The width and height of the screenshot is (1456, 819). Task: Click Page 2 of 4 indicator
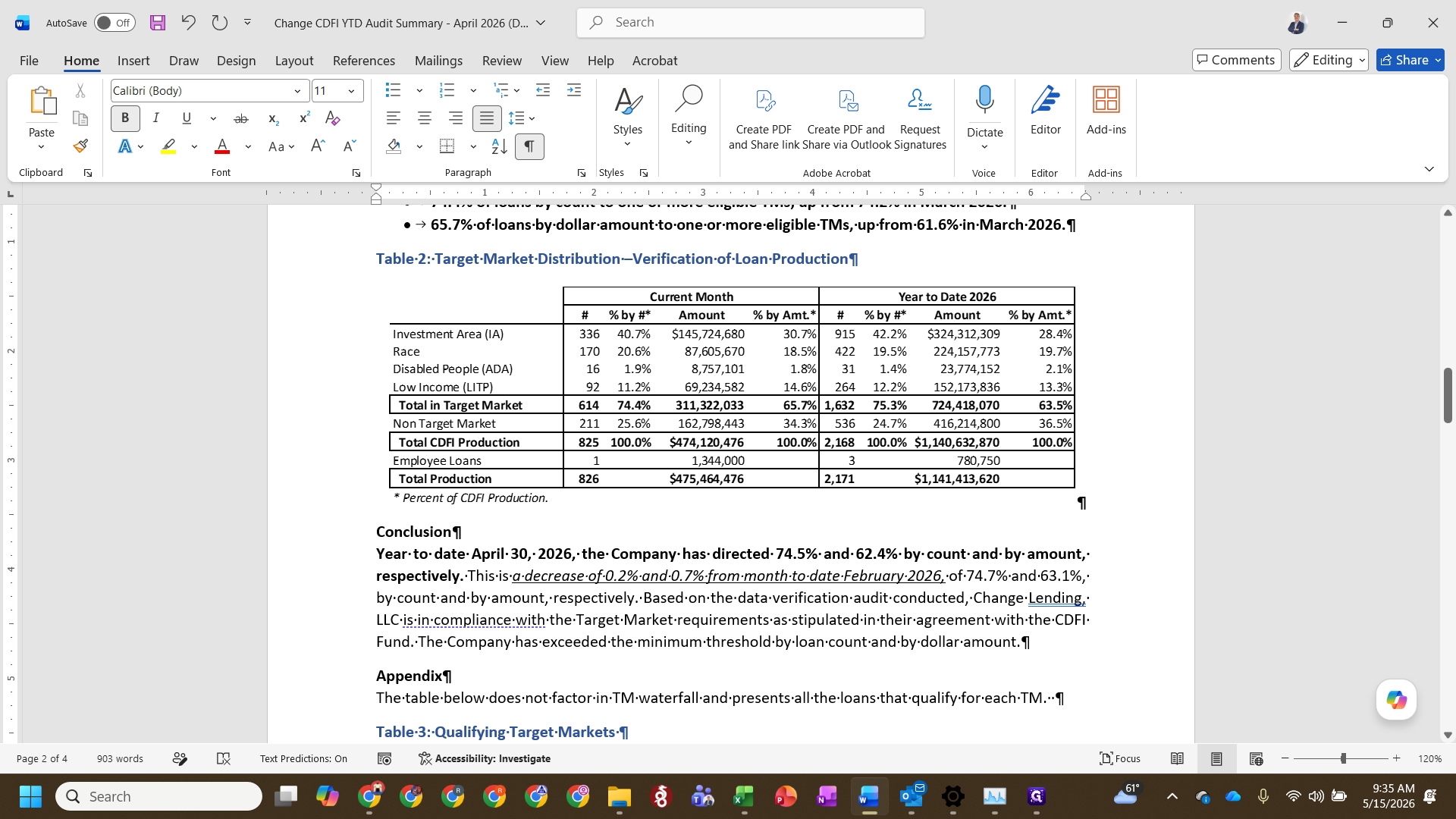click(x=42, y=758)
